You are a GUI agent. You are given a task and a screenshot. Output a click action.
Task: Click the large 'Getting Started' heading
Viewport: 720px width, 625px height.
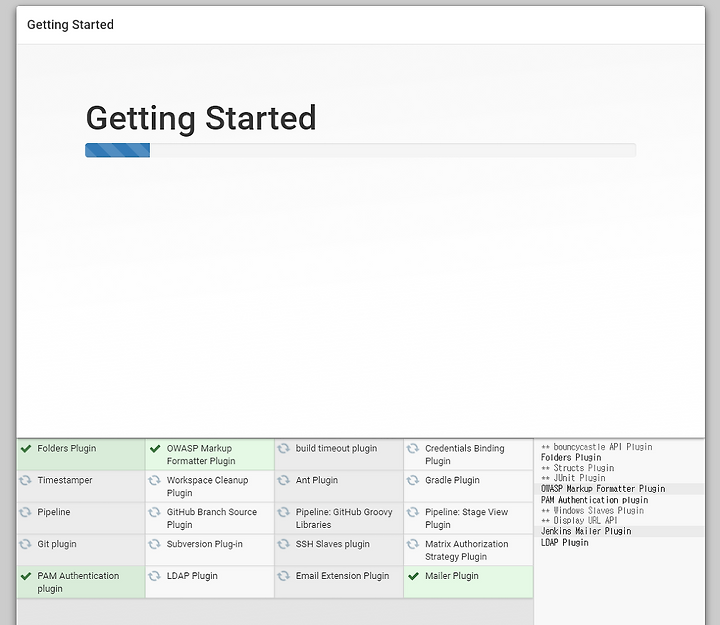pyautogui.click(x=201, y=118)
